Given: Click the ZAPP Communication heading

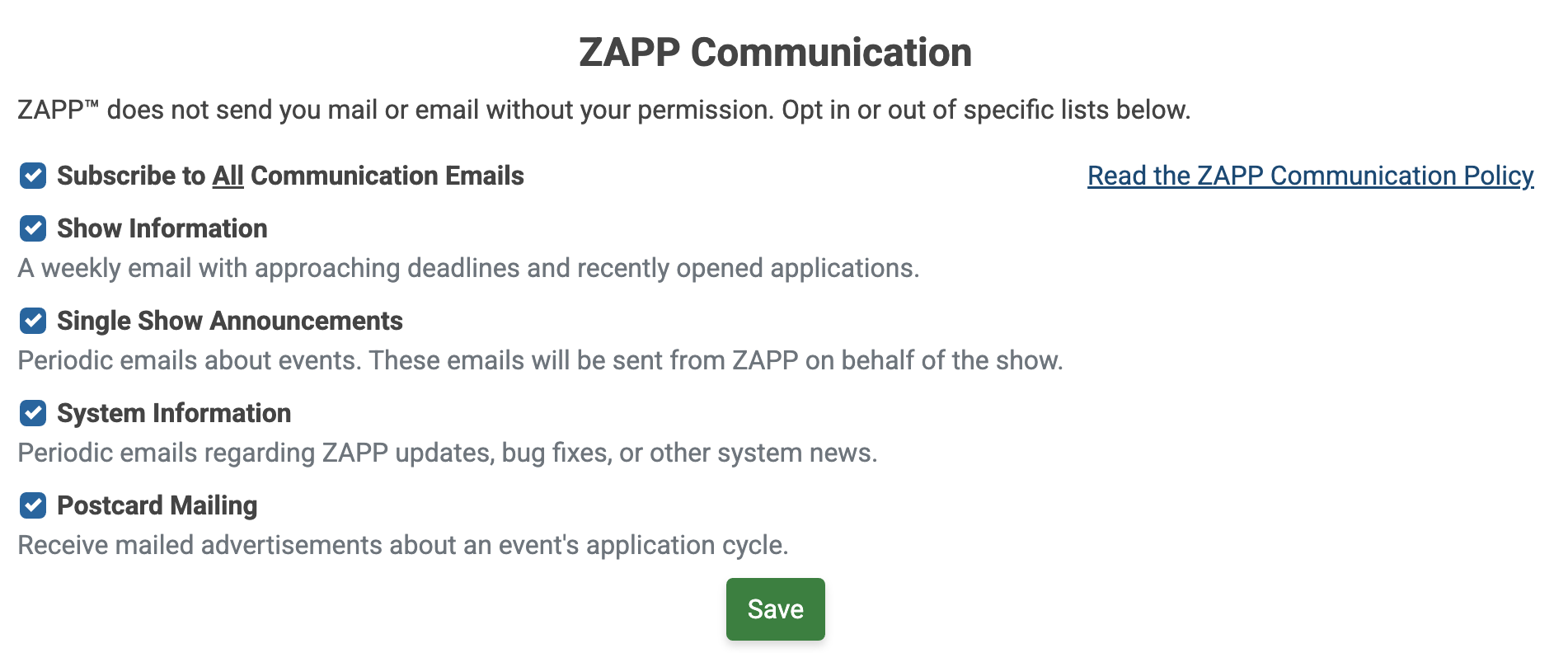Looking at the screenshot, I should 775,52.
